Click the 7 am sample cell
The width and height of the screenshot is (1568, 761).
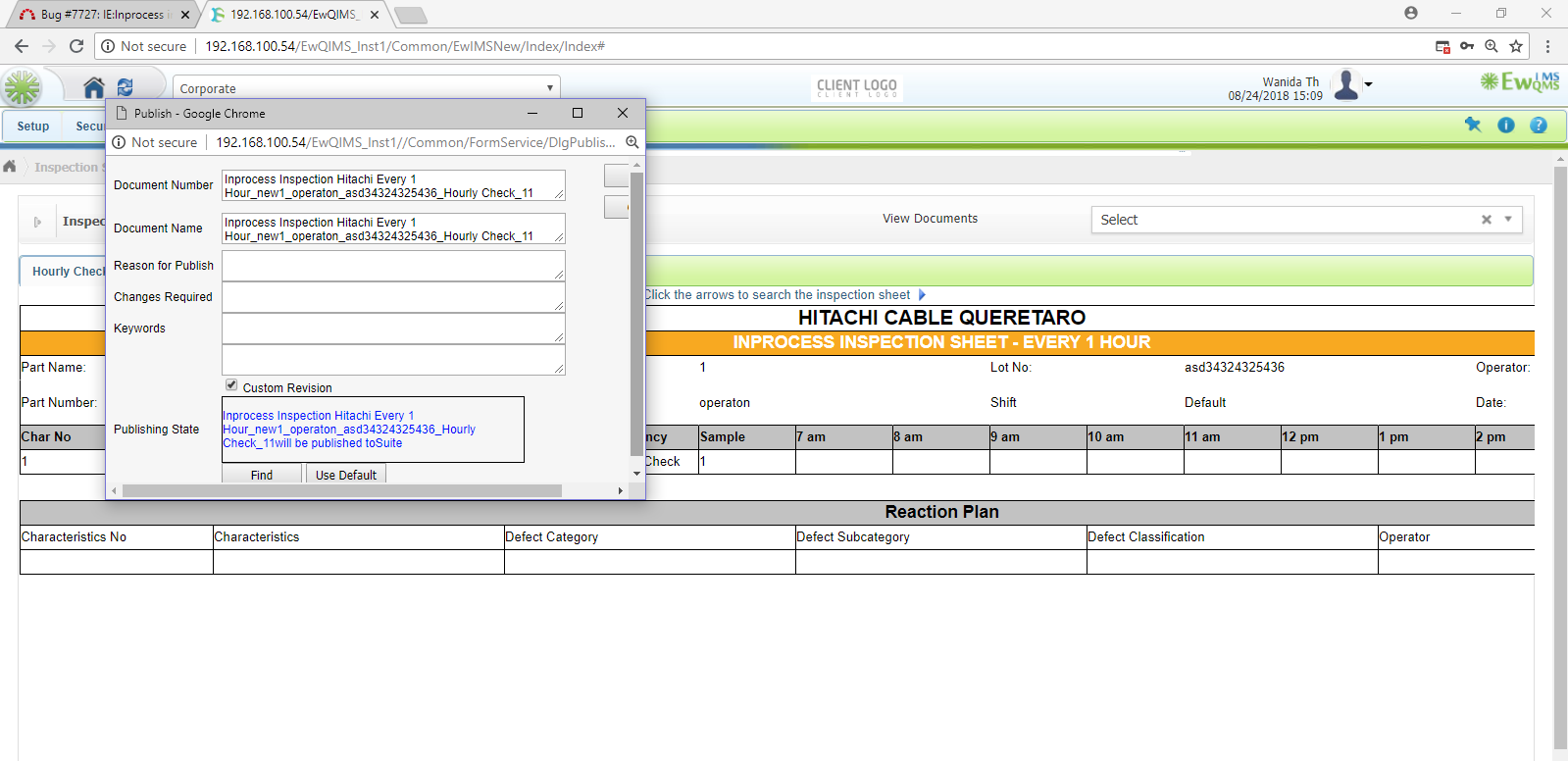[x=843, y=461]
